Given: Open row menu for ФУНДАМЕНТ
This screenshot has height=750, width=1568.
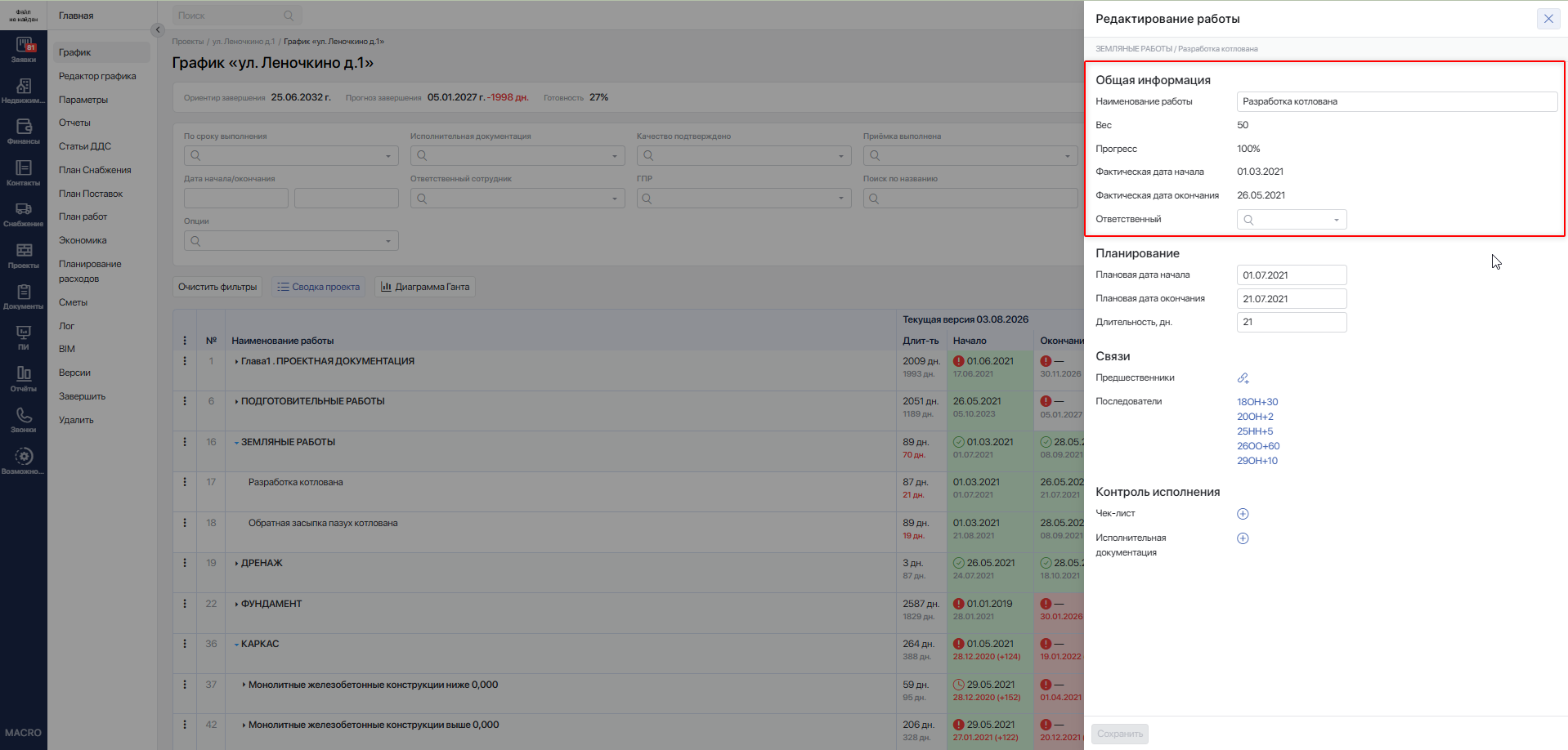Looking at the screenshot, I should (x=185, y=604).
